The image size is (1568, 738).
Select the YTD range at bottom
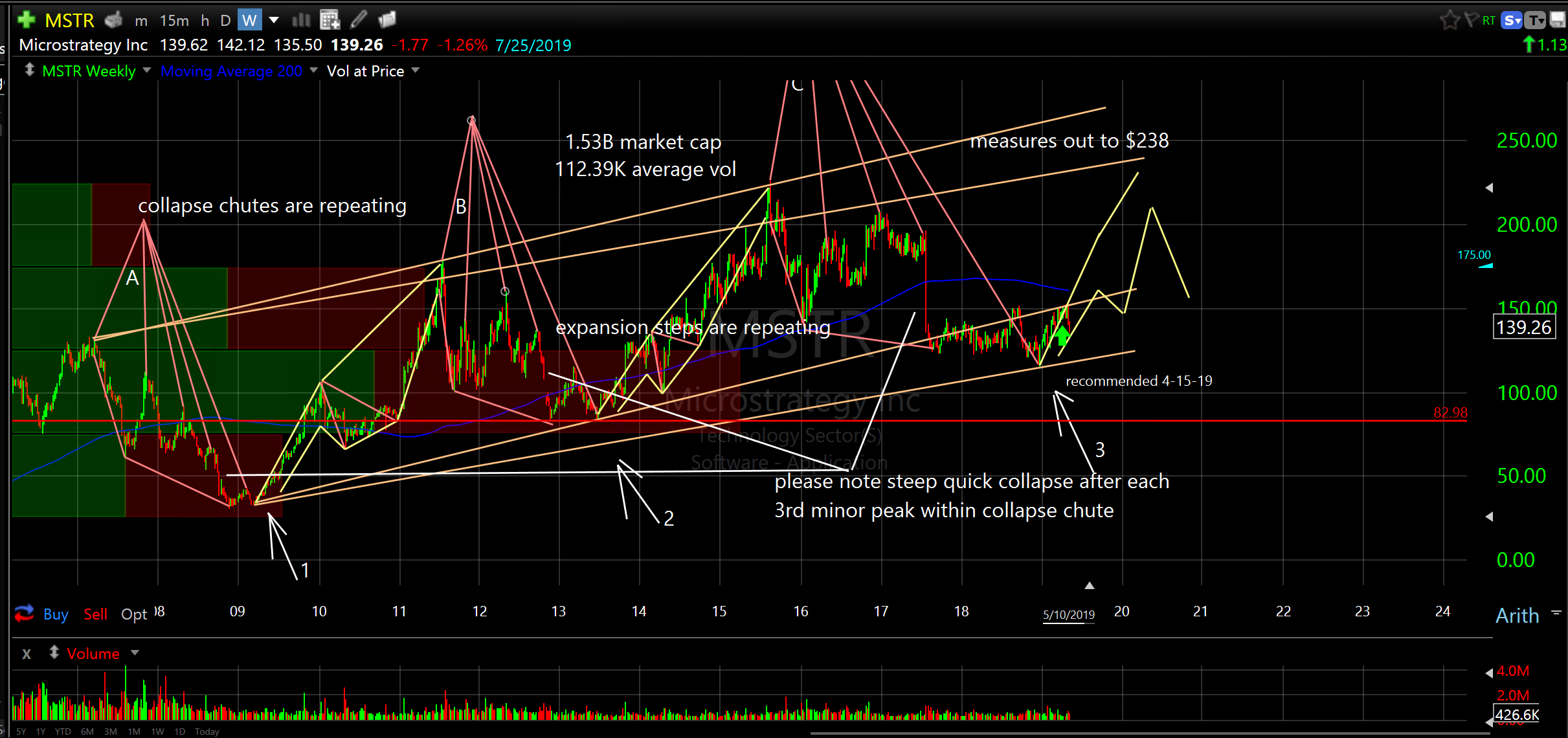63,732
